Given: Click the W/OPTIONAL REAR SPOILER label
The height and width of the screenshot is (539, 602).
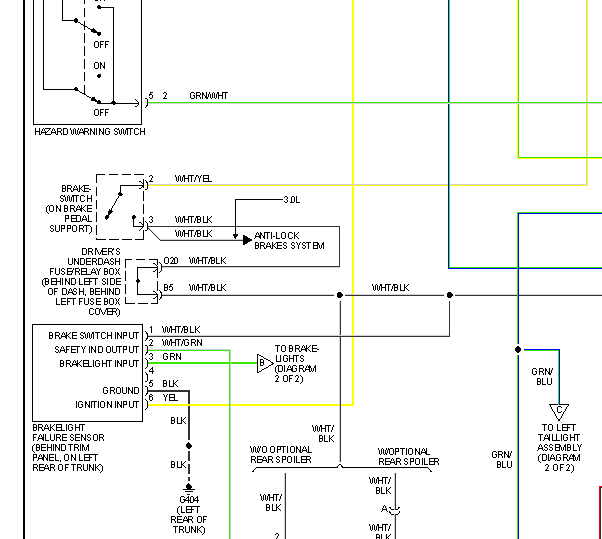Looking at the screenshot, I should click(408, 456).
